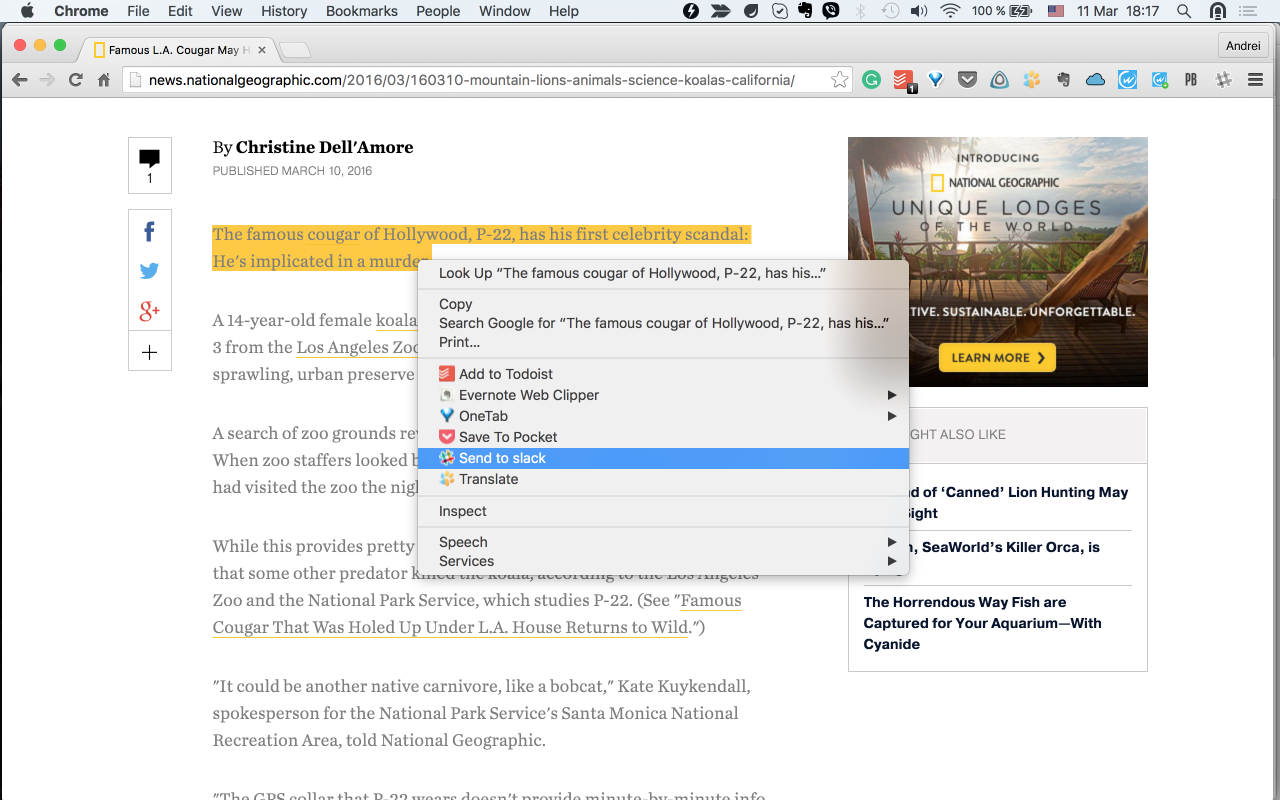The image size is (1280, 800).
Task: Open the Todoist extension in the toolbar
Action: [903, 80]
